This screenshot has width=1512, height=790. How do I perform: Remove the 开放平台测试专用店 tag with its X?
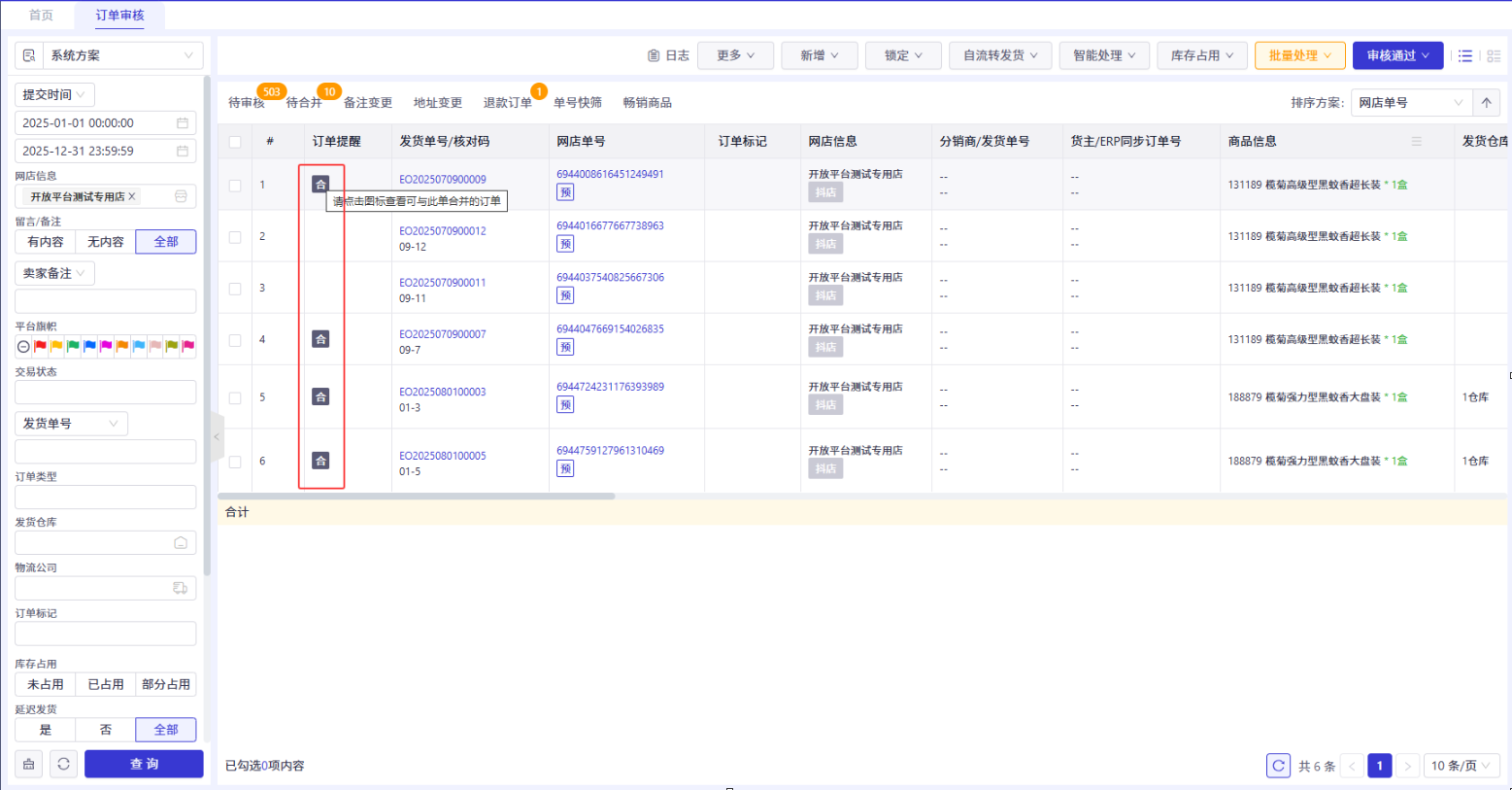(132, 196)
